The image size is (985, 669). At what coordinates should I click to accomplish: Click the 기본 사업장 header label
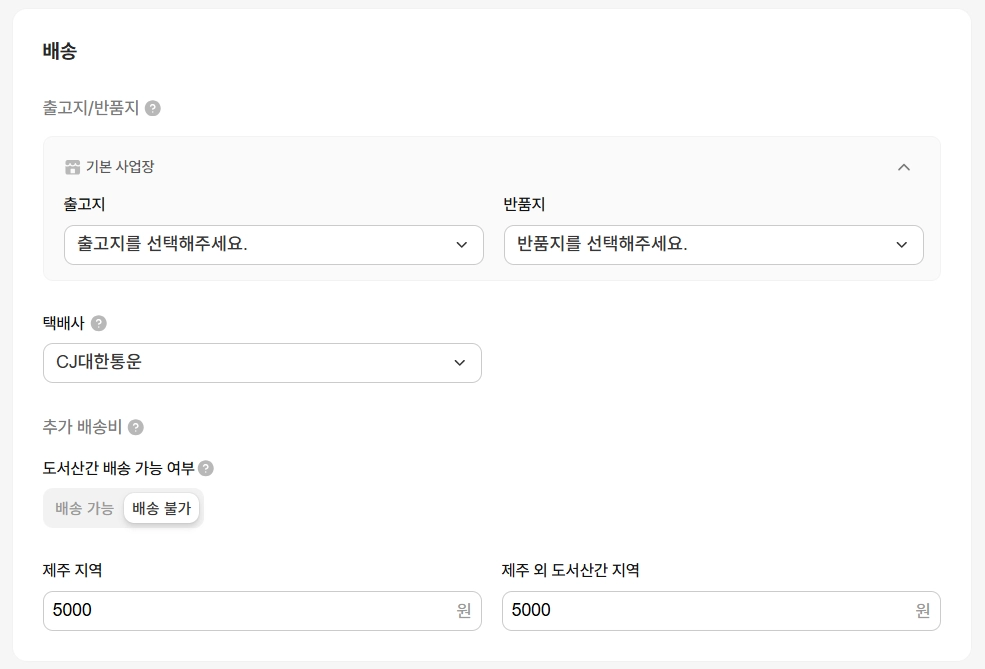pos(120,167)
